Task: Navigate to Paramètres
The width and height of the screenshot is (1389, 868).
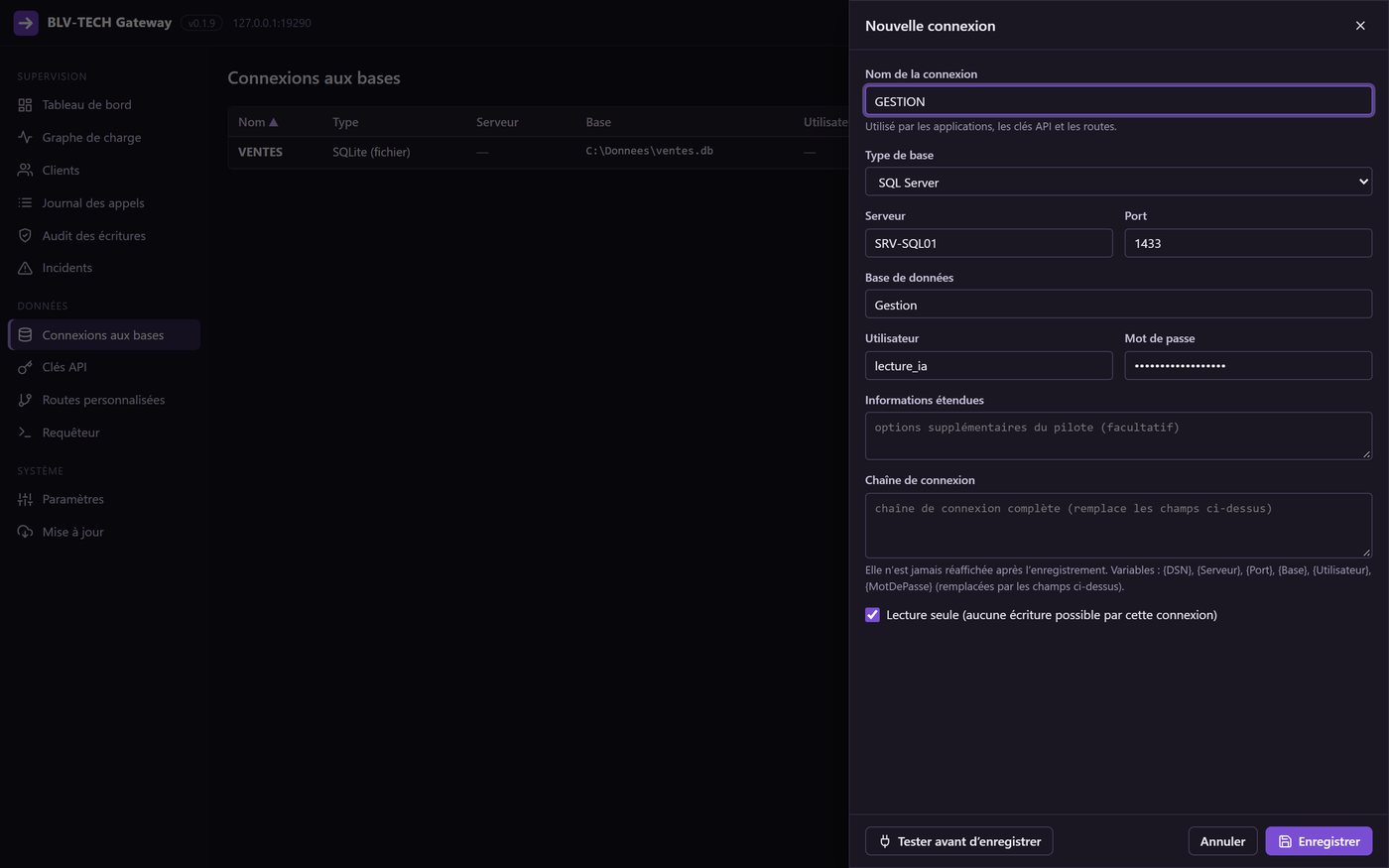Action: pos(104,499)
